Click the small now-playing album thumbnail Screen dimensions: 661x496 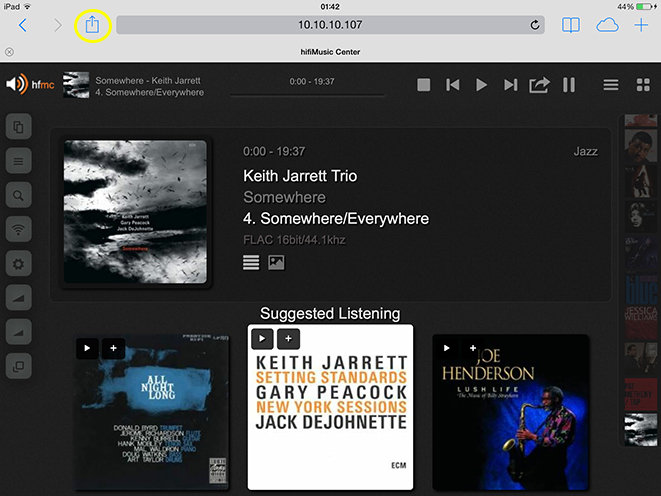click(76, 85)
